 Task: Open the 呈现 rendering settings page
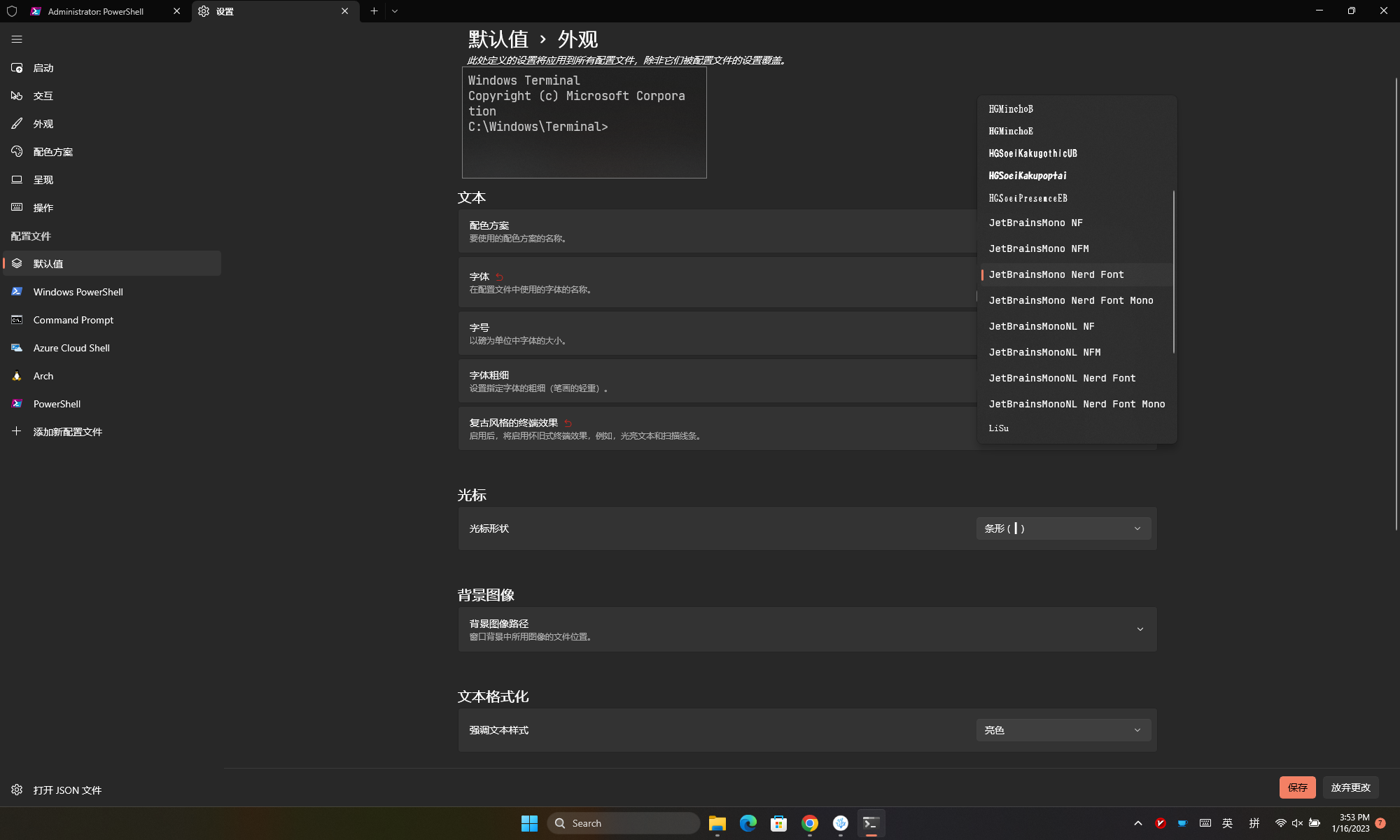[112, 180]
